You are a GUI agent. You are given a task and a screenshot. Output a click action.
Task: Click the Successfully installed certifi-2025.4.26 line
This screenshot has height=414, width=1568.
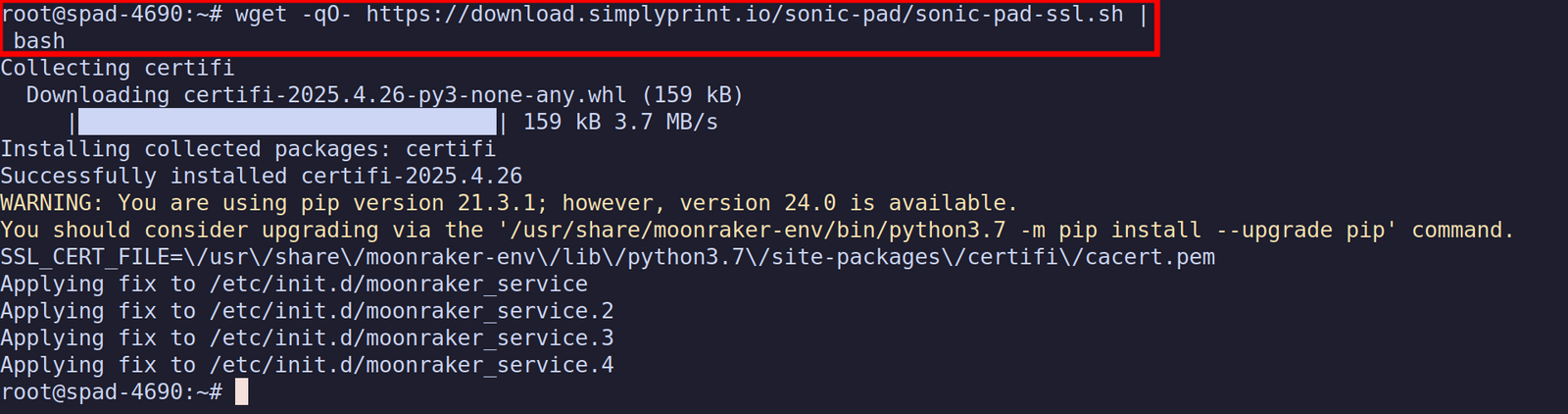(x=261, y=177)
